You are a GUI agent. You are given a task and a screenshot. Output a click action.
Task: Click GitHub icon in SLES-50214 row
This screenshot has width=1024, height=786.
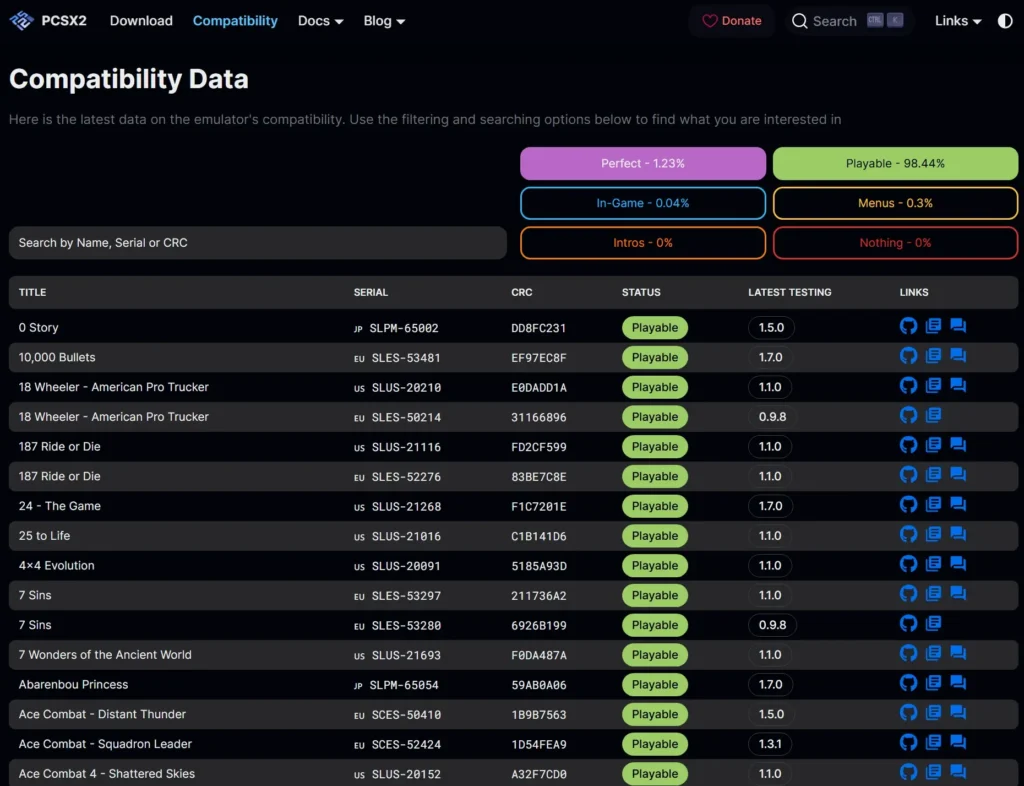[x=908, y=415]
